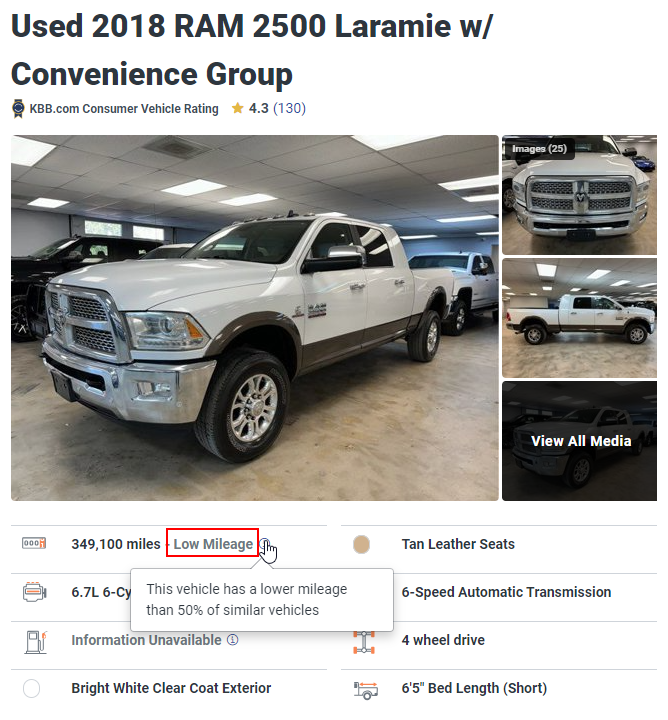This screenshot has height=720, width=668.
Task: Click the fuel pump icon
Action: coord(34,640)
